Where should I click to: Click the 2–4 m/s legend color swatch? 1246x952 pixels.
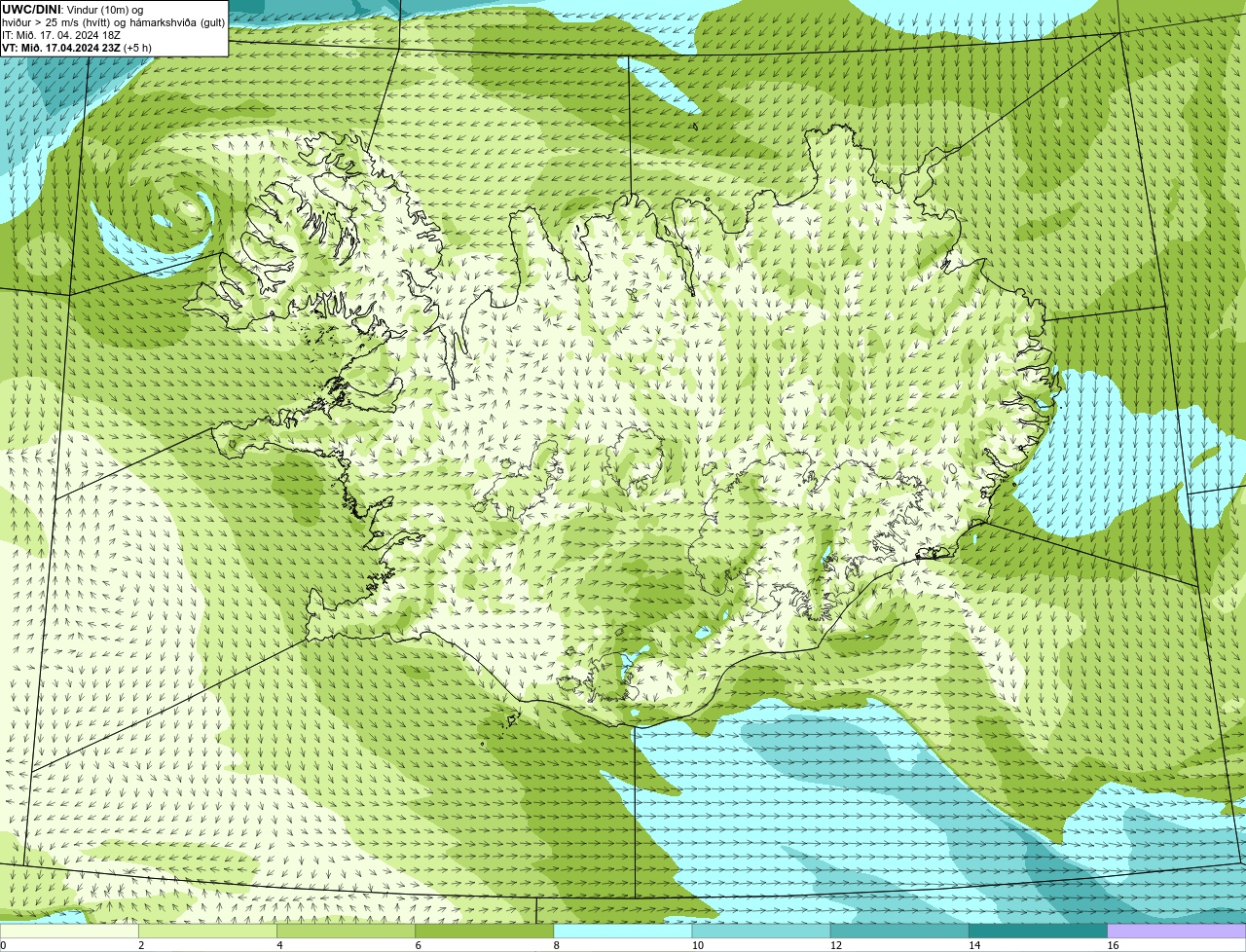(207, 932)
